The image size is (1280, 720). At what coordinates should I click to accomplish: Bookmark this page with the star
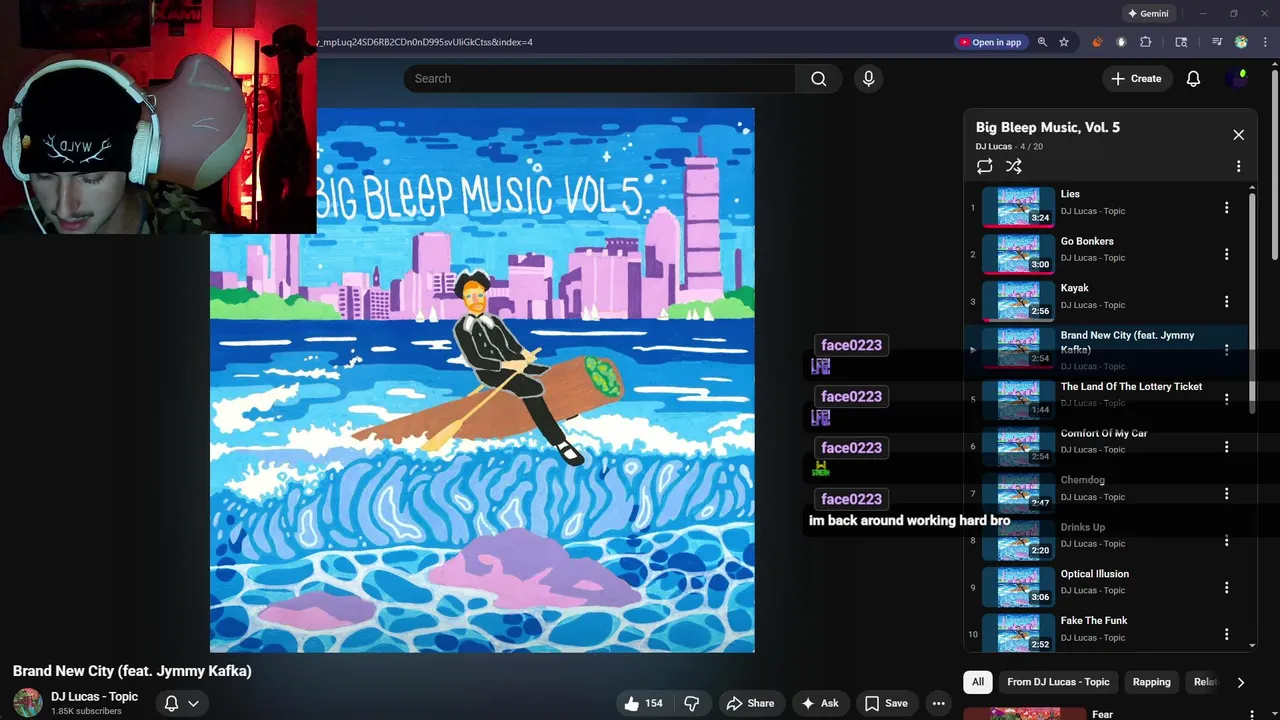tap(1064, 42)
